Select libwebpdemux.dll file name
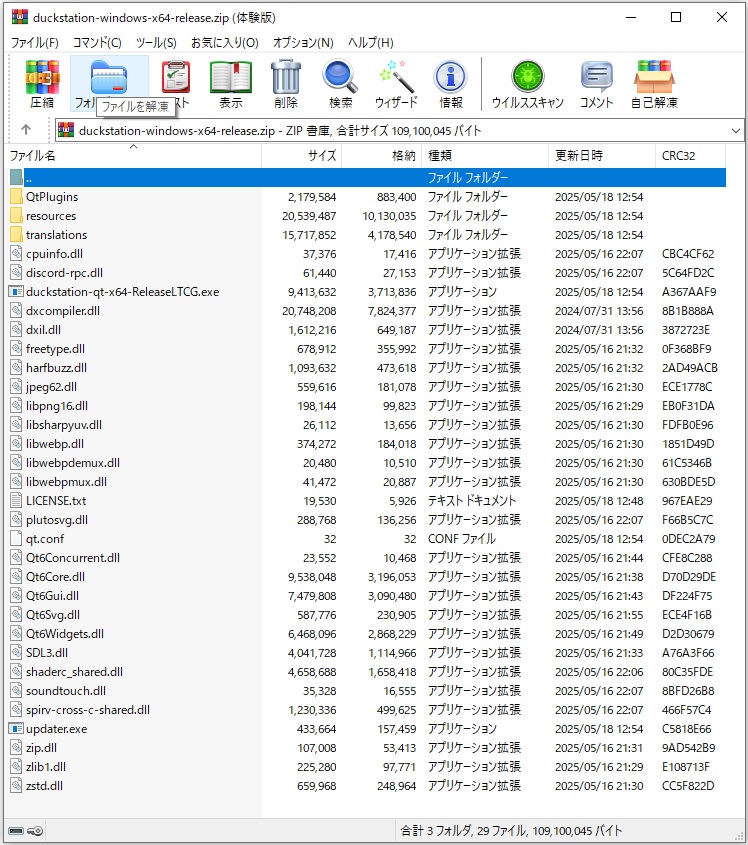Image resolution: width=748 pixels, height=845 pixels. pyautogui.click(x=73, y=462)
